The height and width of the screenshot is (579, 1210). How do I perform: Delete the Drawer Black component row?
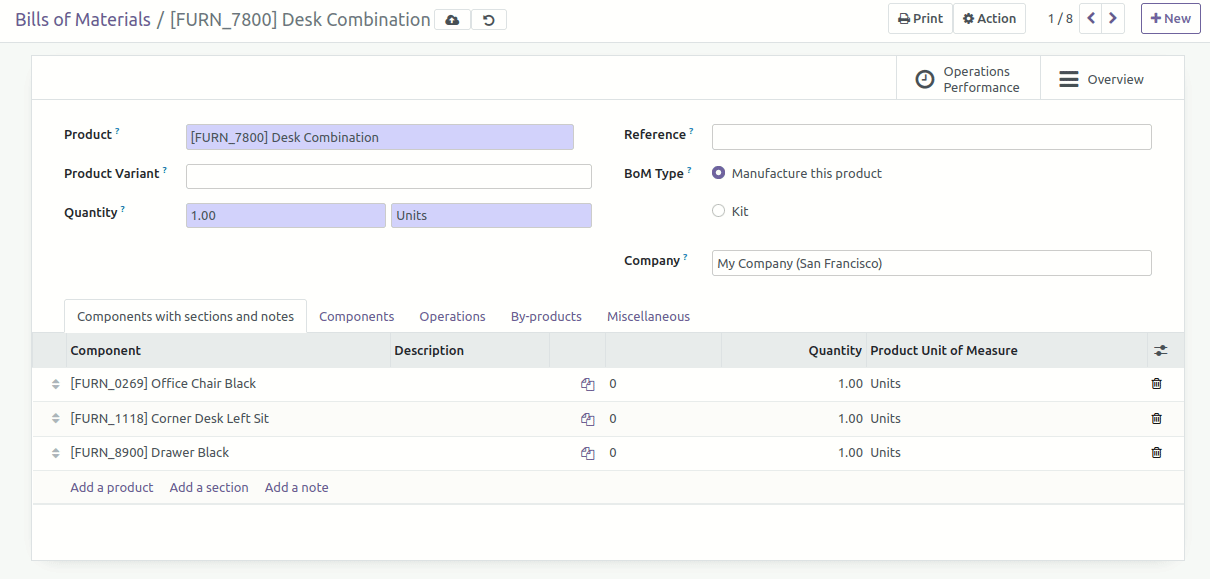(1157, 453)
